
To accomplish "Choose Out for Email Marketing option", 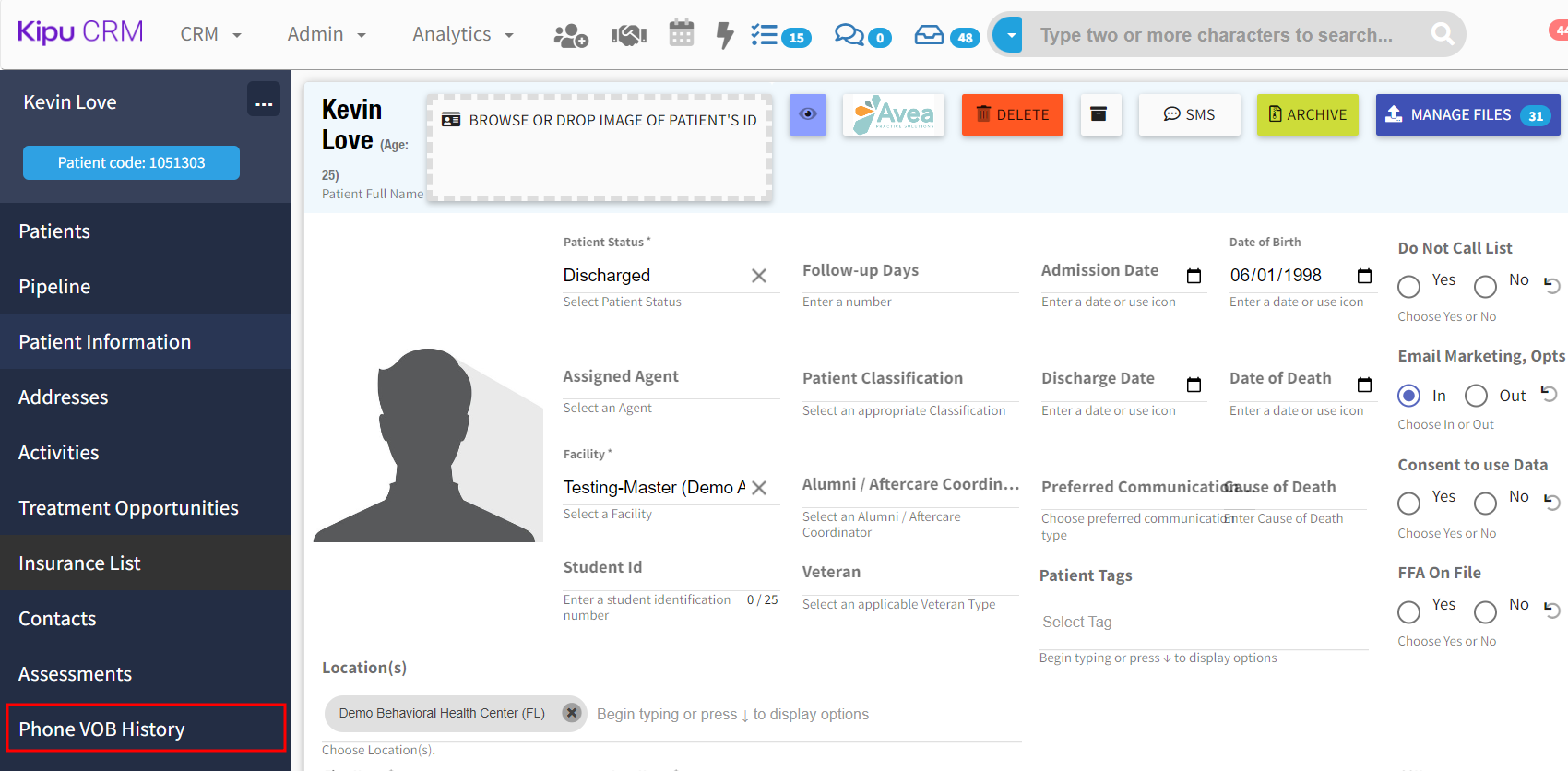I will coord(1476,396).
